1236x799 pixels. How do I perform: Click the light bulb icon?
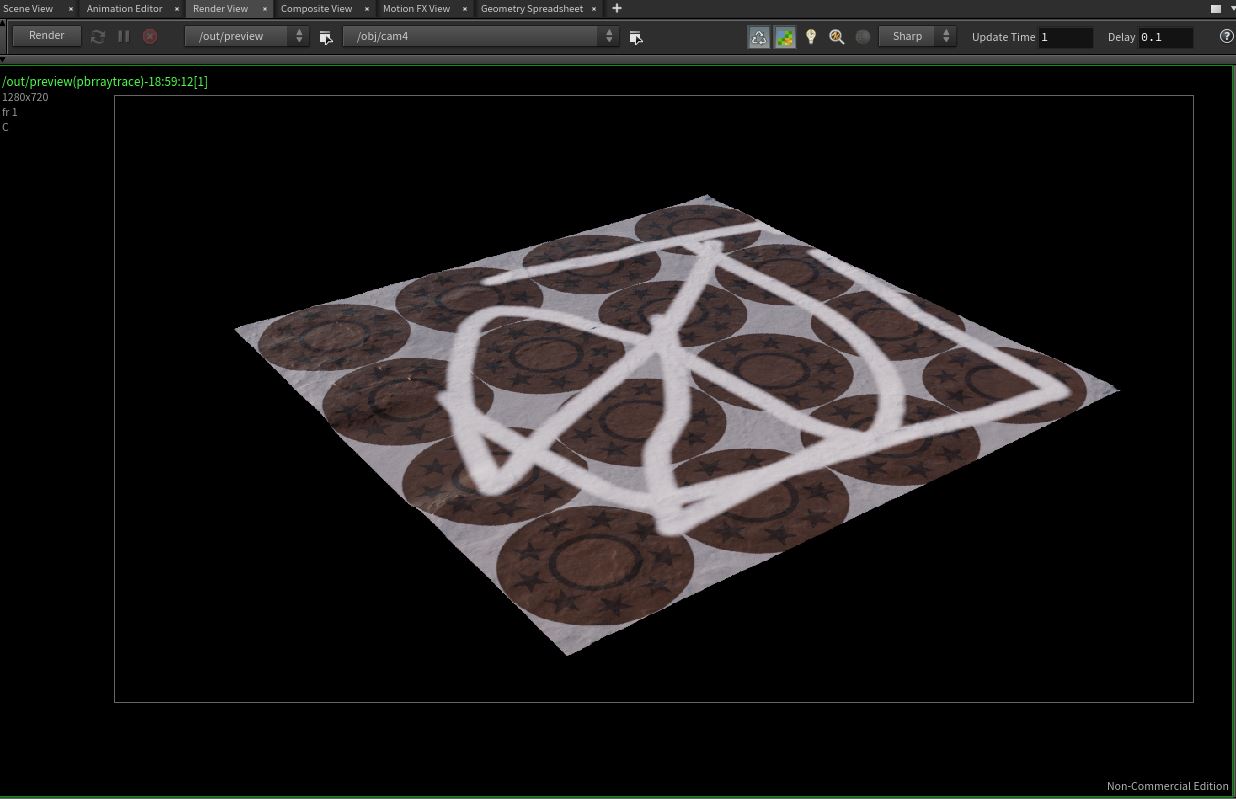click(x=811, y=37)
